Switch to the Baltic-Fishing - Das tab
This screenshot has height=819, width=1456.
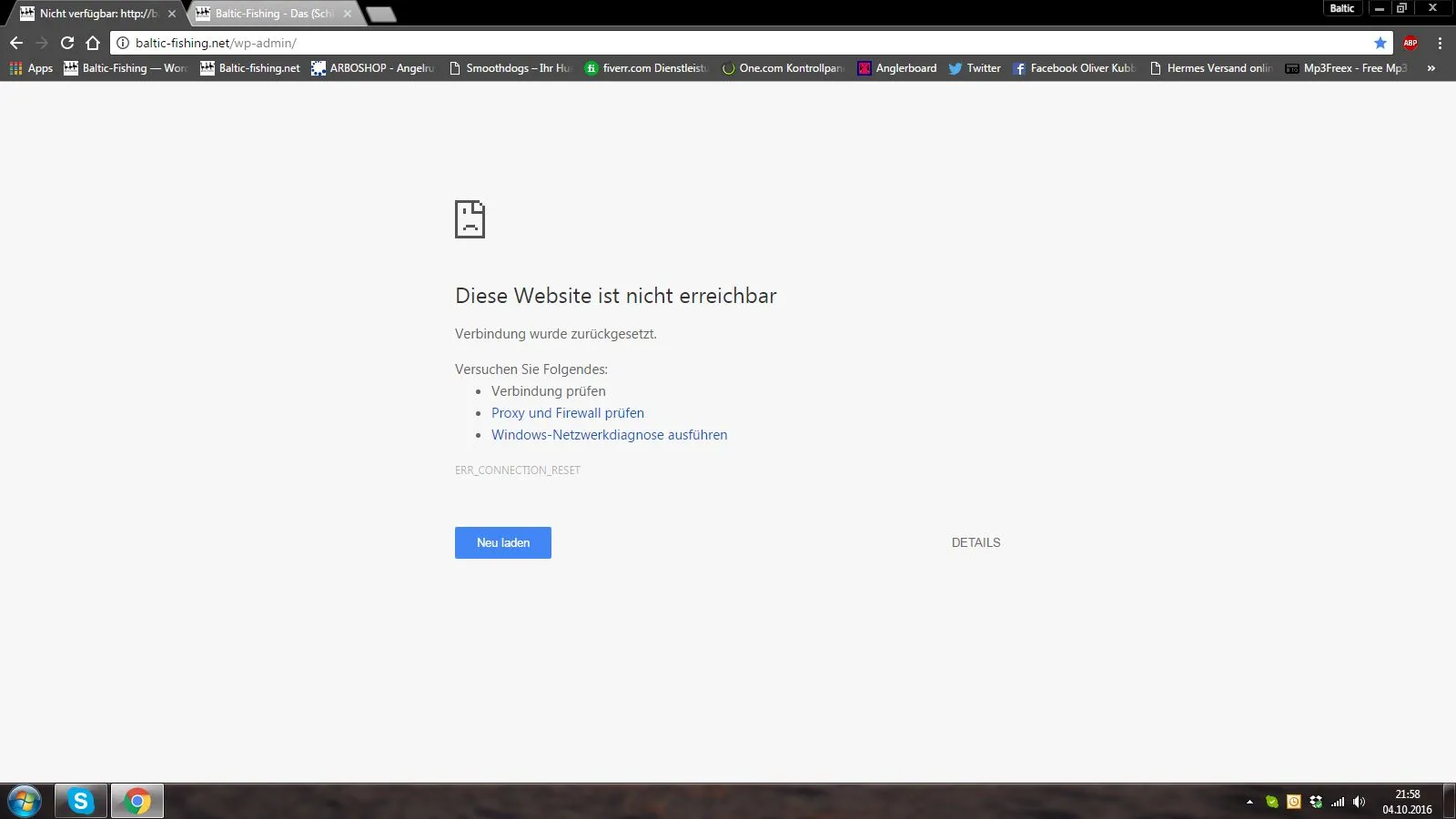[x=274, y=14]
